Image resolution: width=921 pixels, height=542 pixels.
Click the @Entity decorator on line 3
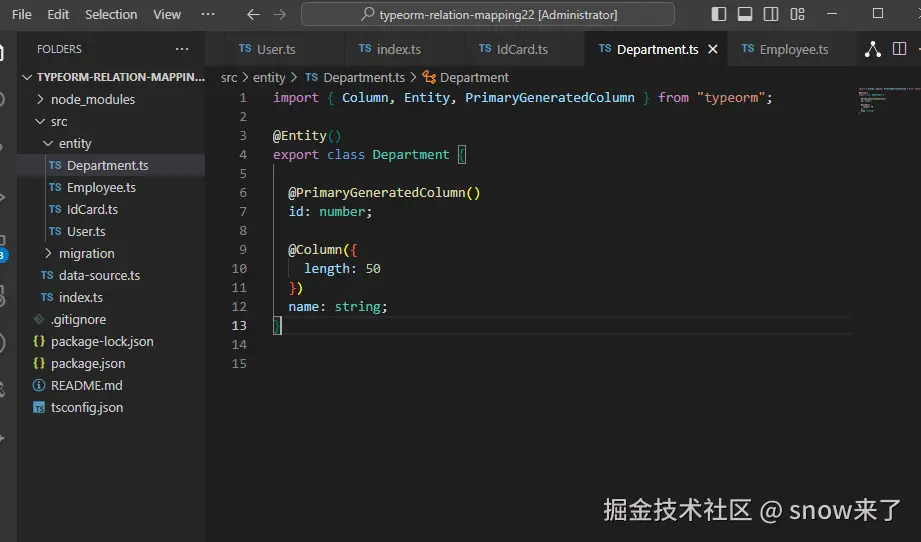(307, 136)
